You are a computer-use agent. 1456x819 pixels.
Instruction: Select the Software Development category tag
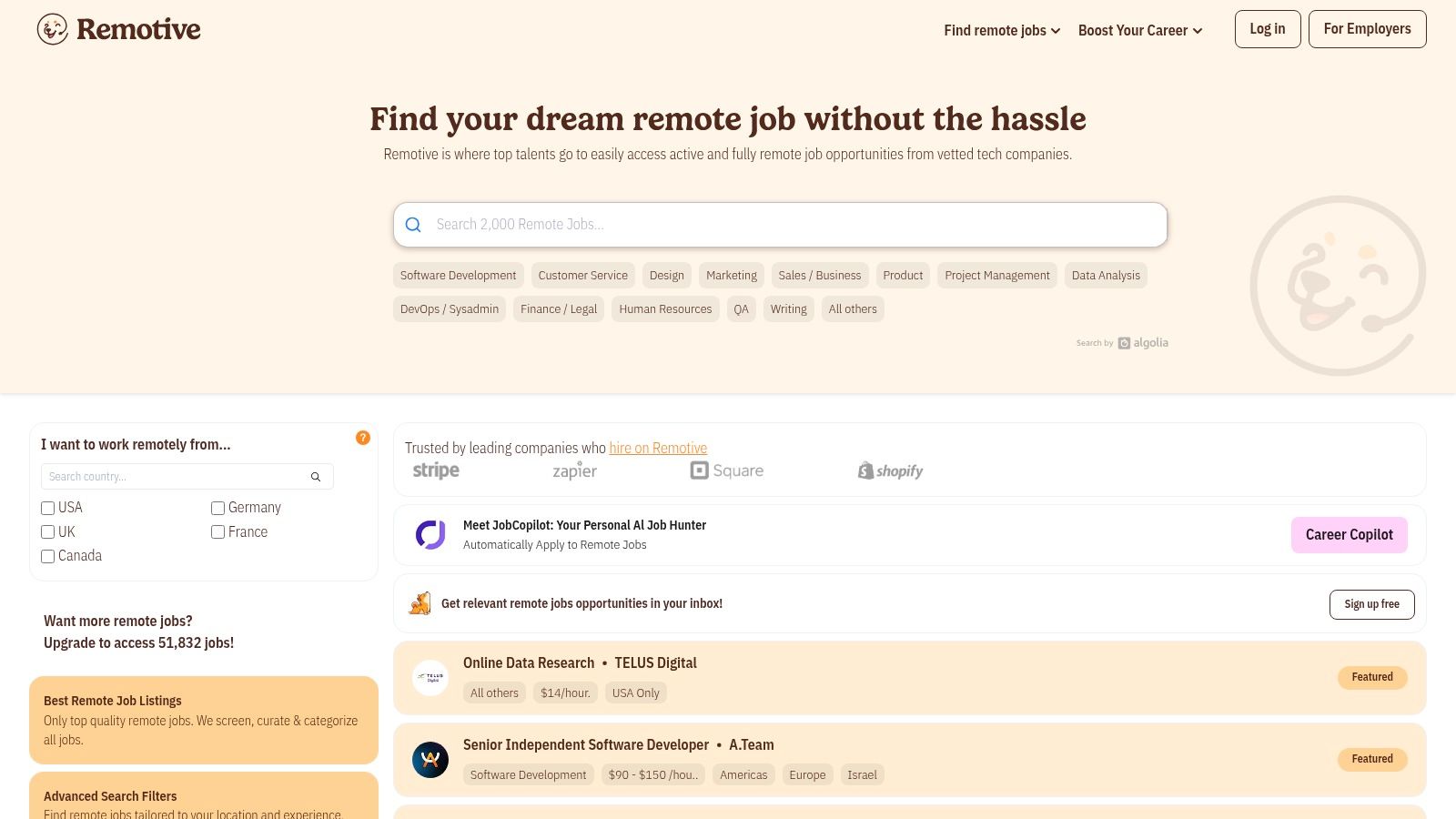[x=458, y=276]
